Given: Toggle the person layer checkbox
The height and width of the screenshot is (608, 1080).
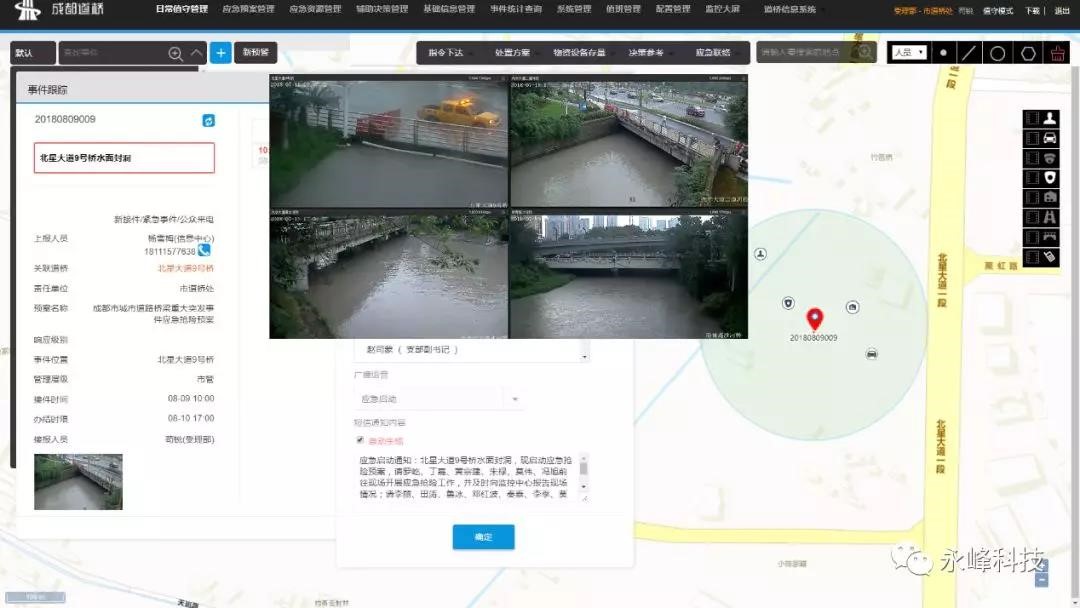Looking at the screenshot, I should 1032,118.
